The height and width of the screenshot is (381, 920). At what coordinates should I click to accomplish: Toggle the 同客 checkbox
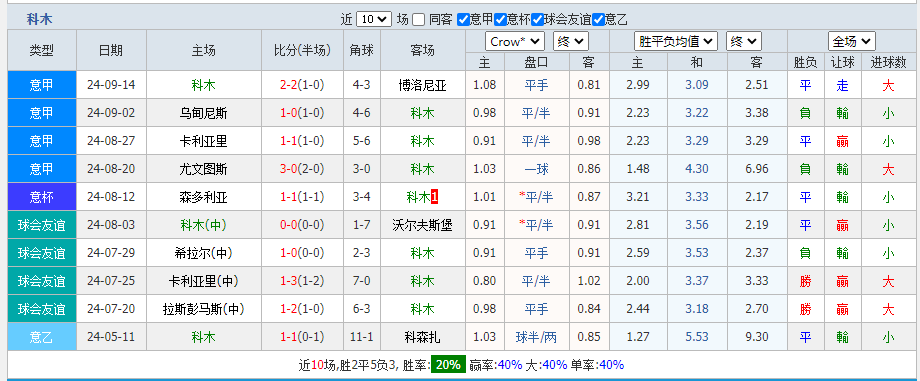(x=418, y=19)
